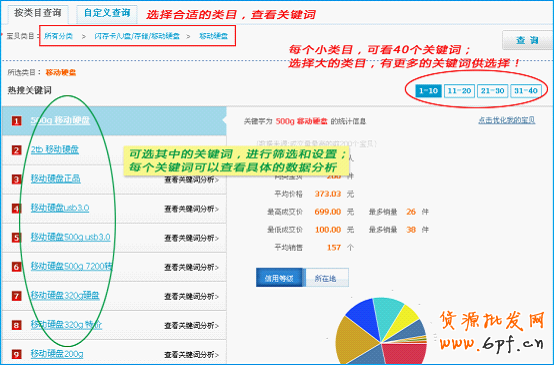The height and width of the screenshot is (365, 554).
Task: Open 500g 移动硬盘 keyword link
Action: (60, 120)
